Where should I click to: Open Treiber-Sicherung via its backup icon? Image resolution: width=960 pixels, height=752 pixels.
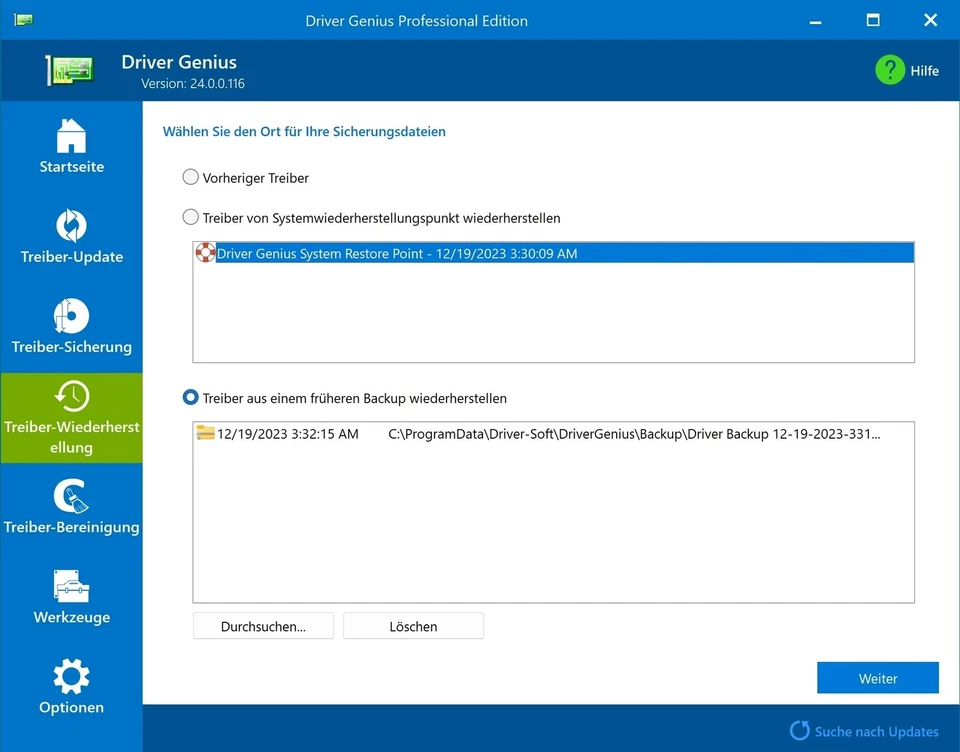71,314
